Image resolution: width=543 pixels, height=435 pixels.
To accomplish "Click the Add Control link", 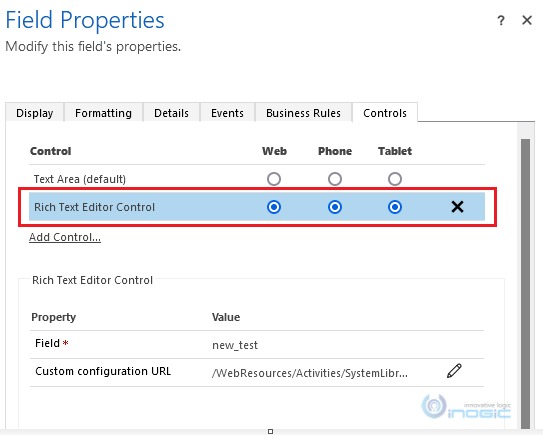I will (x=65, y=237).
